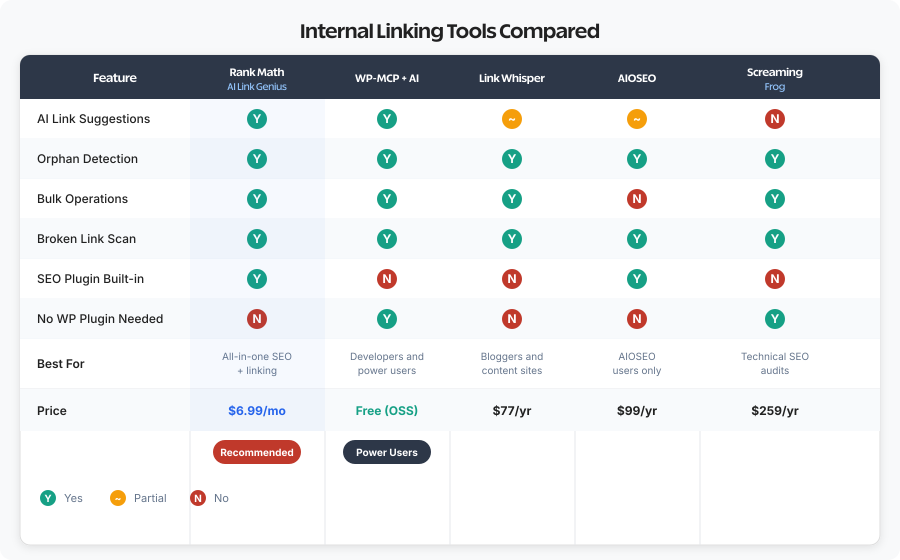Select the Link Whisper column header

512,78
